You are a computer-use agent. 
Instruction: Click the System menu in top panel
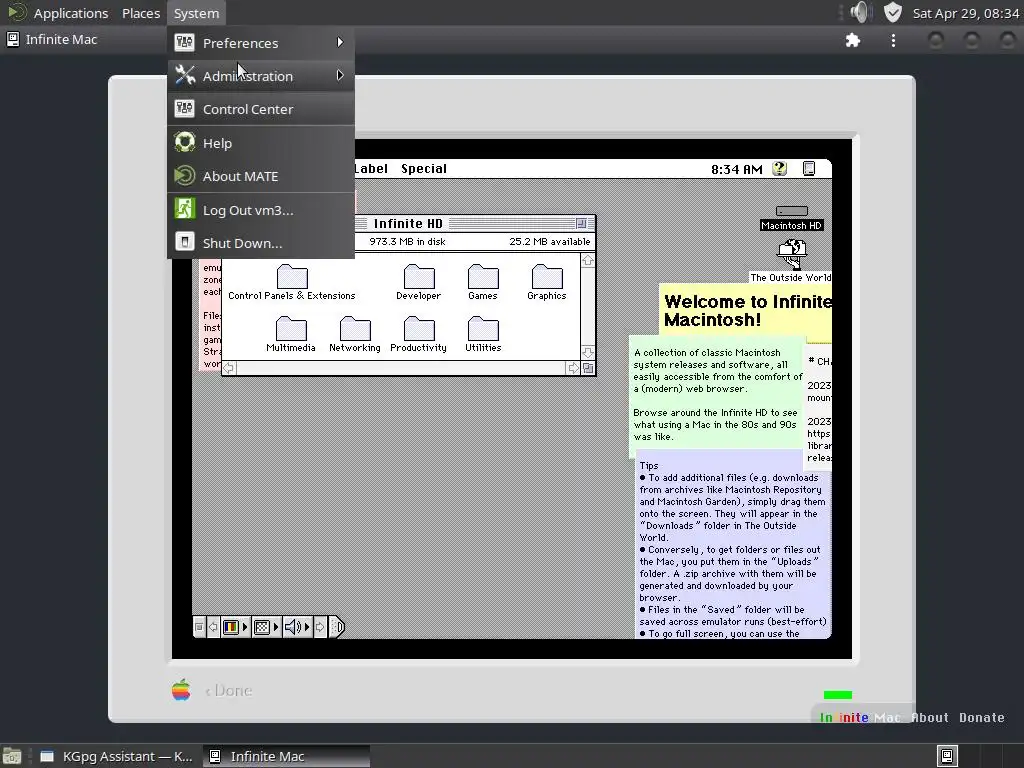(196, 13)
